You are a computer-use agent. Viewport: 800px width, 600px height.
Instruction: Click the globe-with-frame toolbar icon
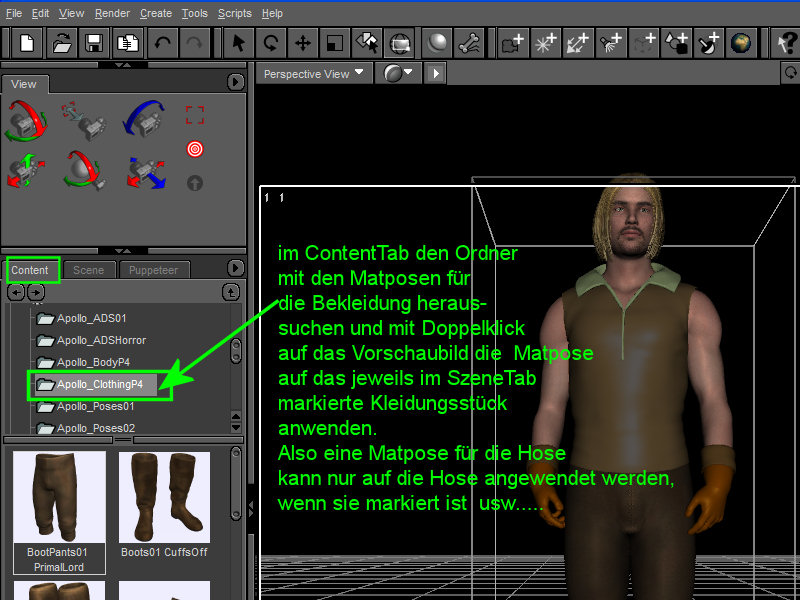pyautogui.click(x=399, y=43)
